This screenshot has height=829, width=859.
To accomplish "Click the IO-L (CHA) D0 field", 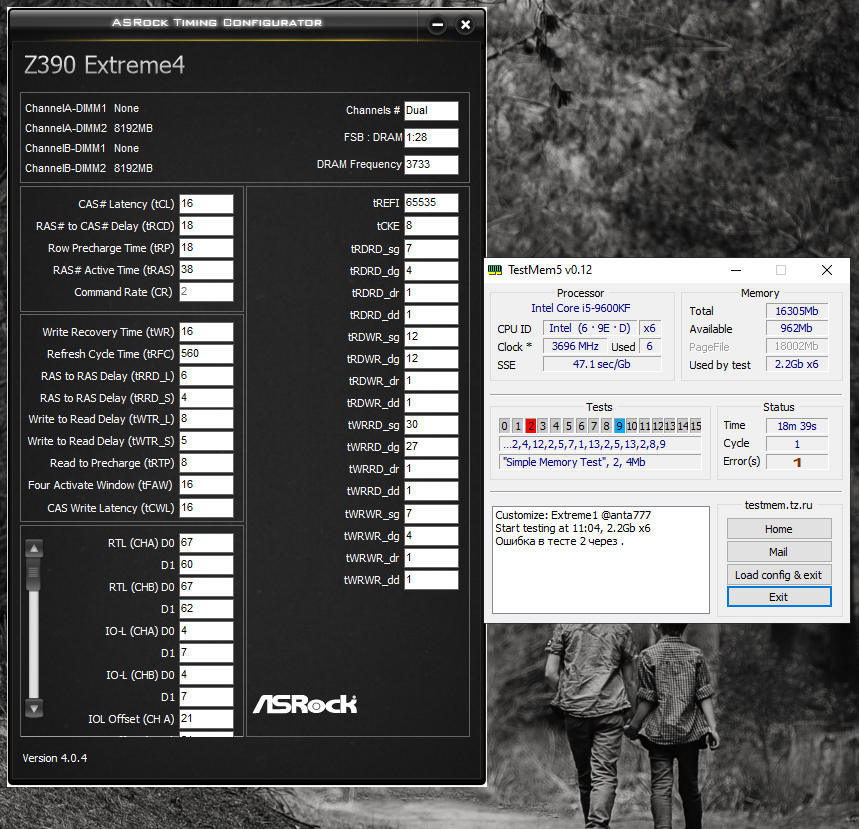I will pos(207,631).
